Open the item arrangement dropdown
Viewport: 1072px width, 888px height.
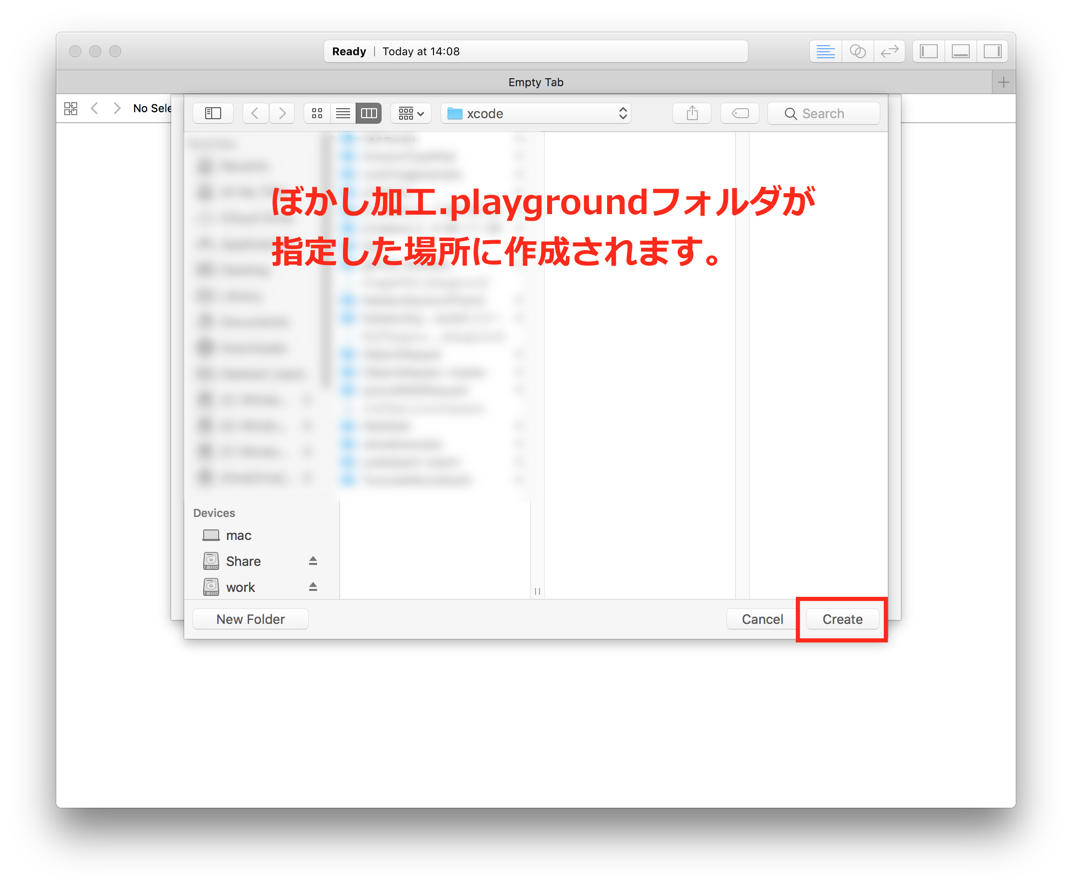coord(411,113)
